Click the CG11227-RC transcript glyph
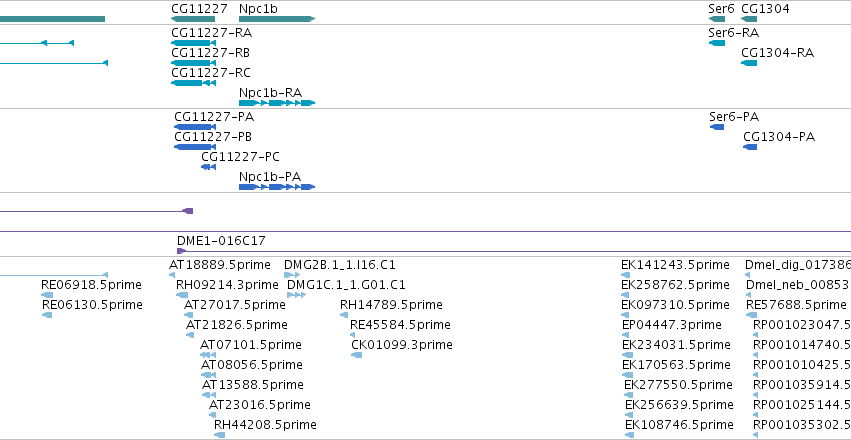 click(193, 83)
